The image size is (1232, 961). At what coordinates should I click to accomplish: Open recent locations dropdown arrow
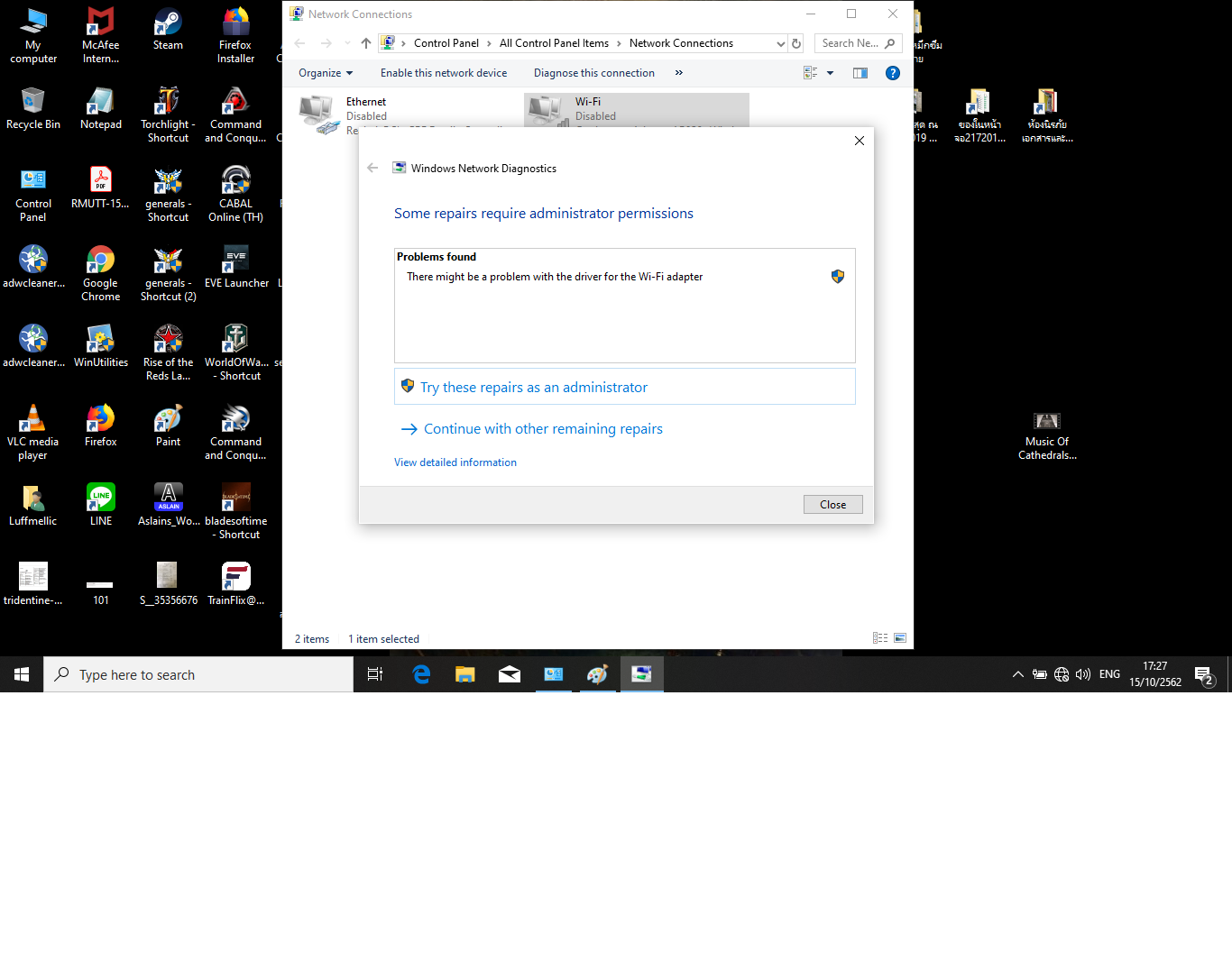point(347,43)
